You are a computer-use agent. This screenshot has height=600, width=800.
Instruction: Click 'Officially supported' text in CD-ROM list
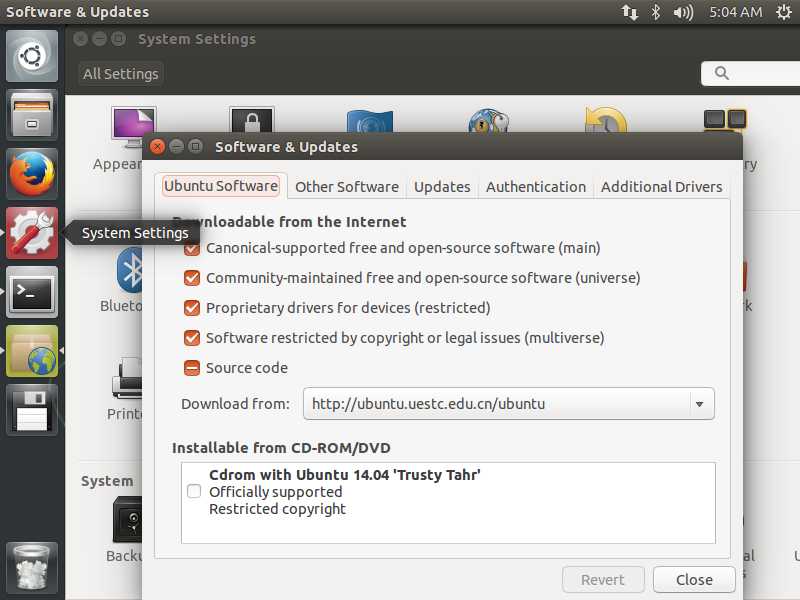coord(276,492)
